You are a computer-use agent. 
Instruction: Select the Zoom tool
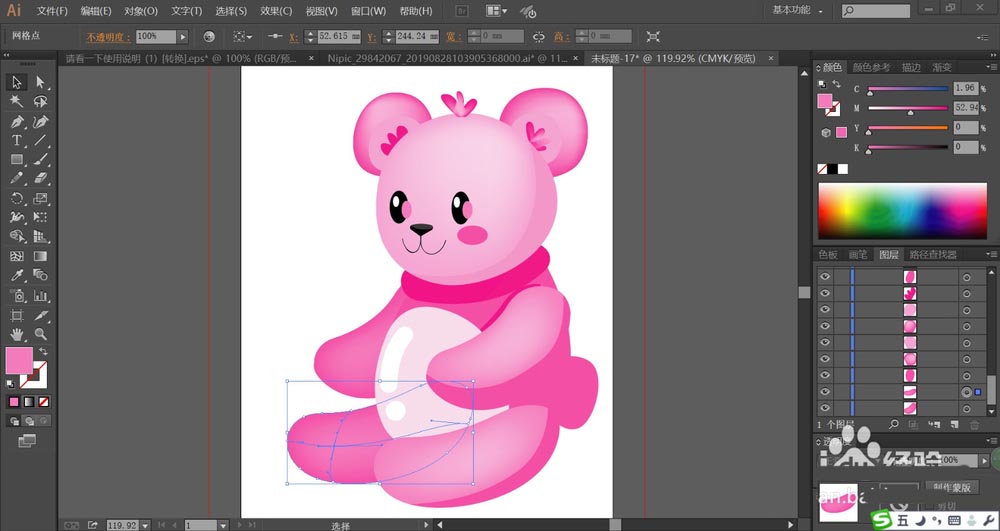click(x=41, y=334)
